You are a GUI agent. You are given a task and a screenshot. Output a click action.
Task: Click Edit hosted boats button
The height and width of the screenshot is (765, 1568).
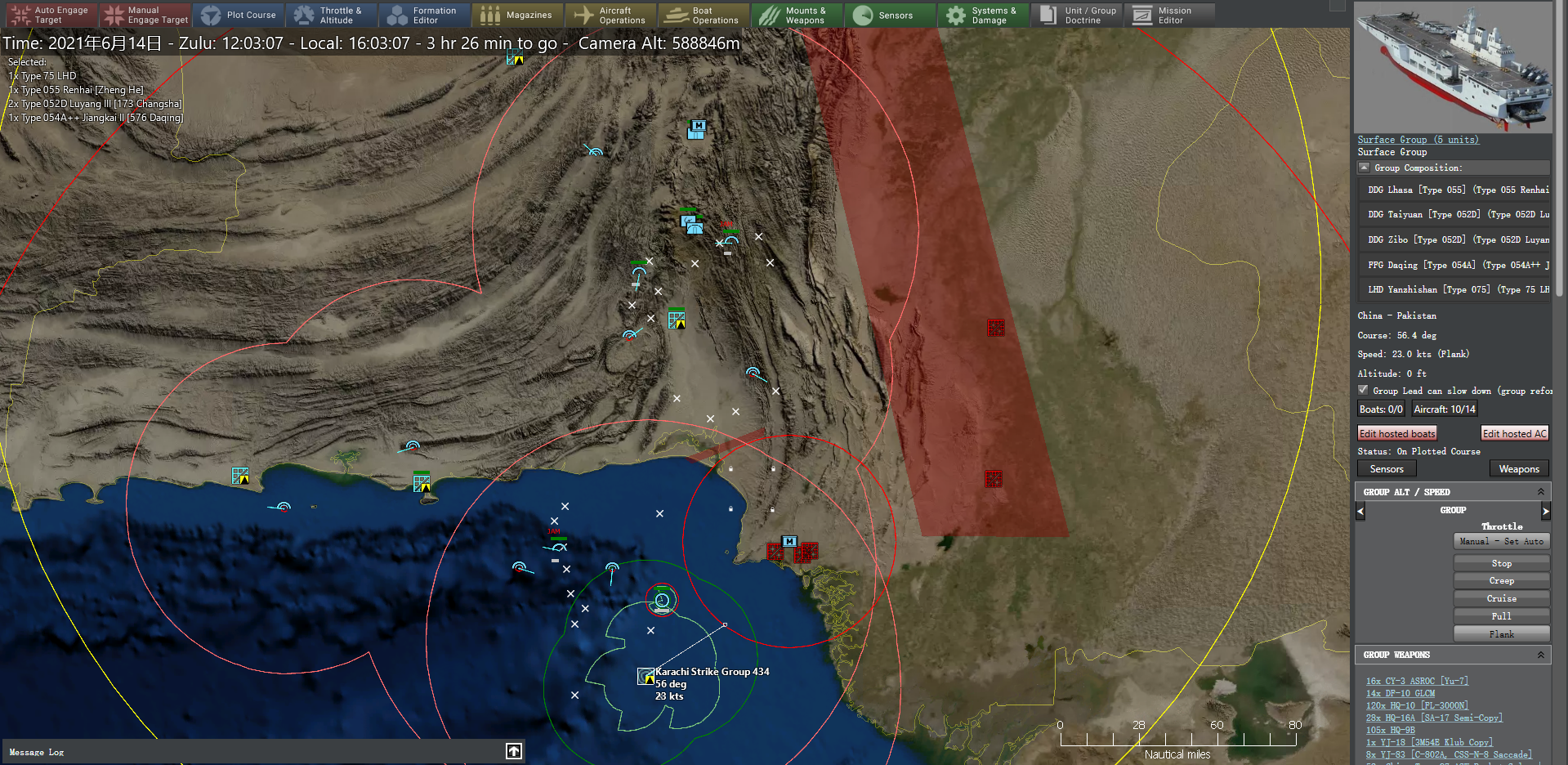(x=1397, y=434)
